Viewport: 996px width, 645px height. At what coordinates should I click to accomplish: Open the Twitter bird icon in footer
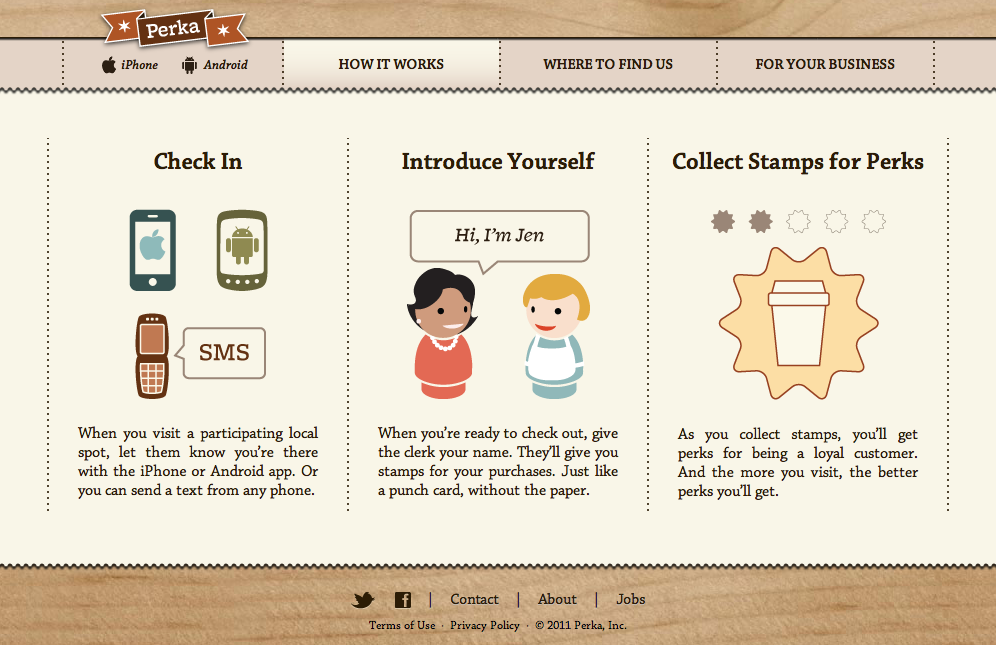point(363,600)
